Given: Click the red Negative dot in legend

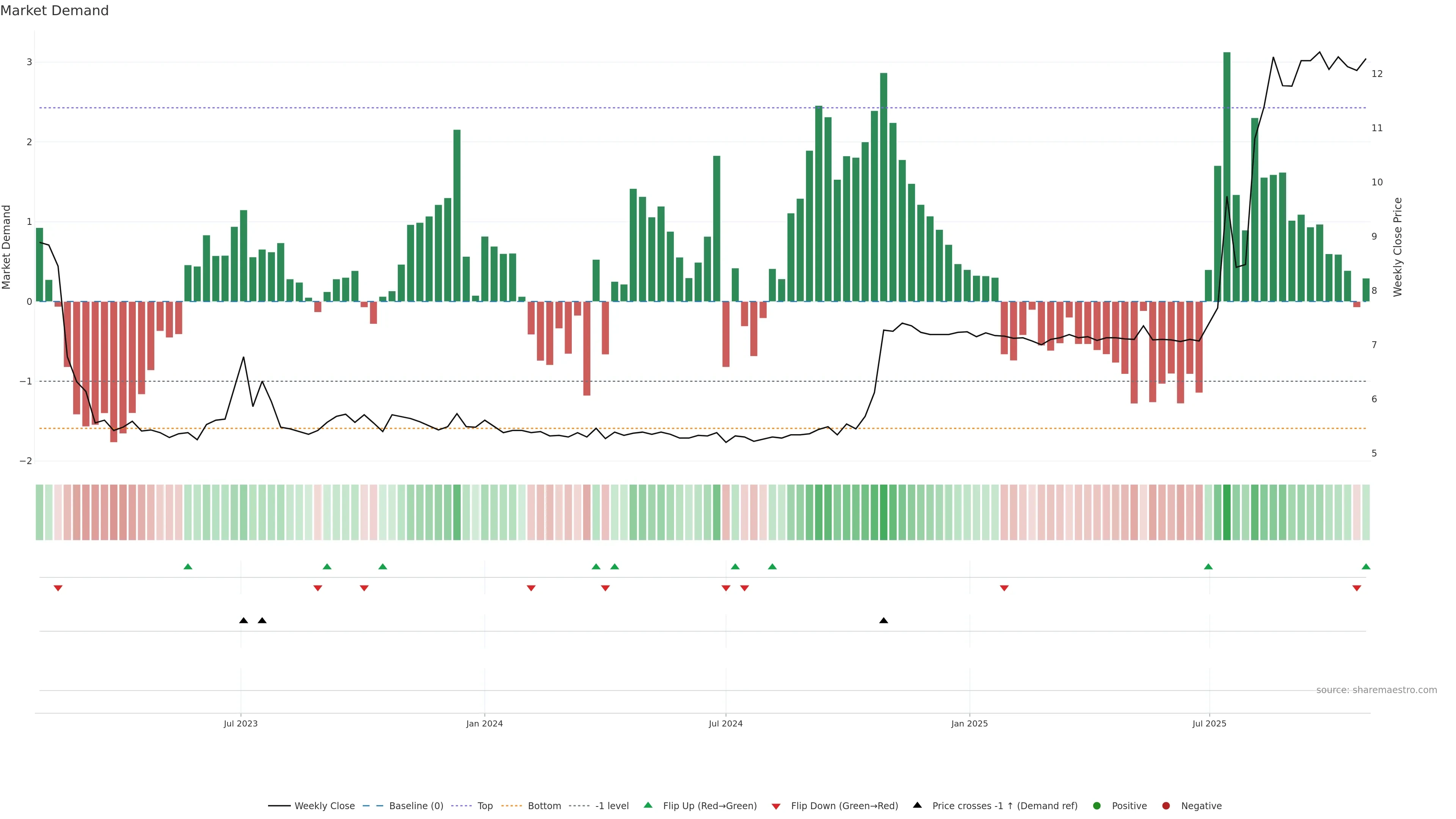Looking at the screenshot, I should (1166, 805).
